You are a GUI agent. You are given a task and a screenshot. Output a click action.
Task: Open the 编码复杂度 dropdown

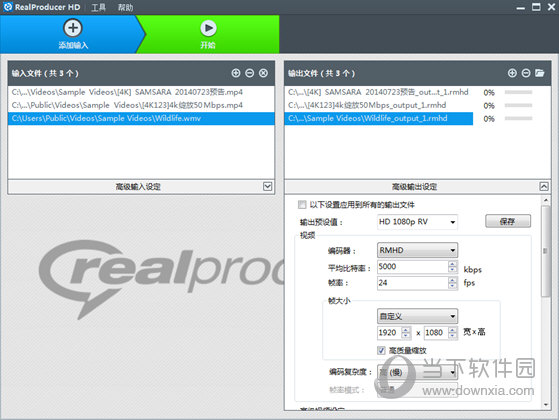click(417, 373)
